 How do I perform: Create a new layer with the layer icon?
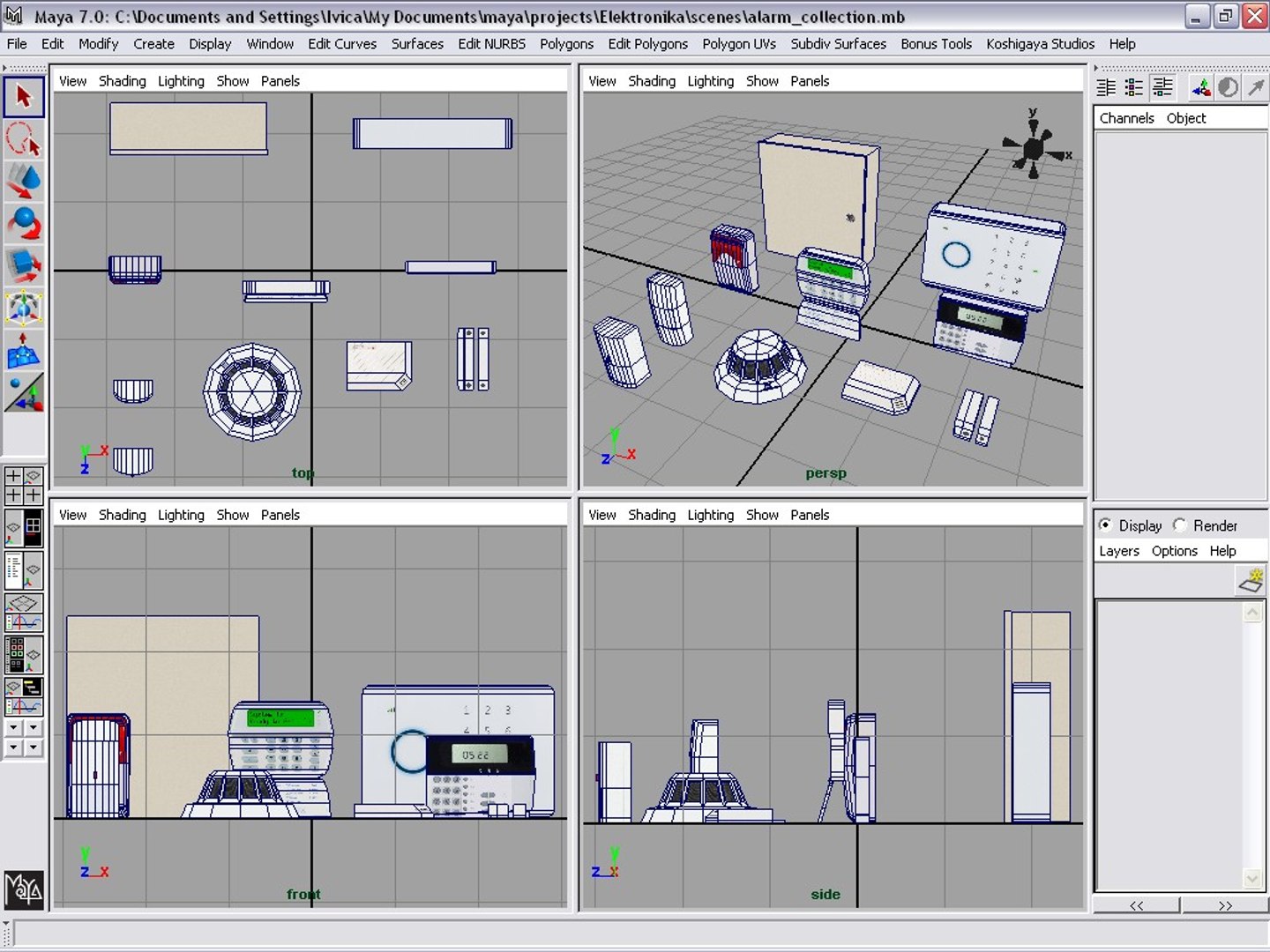[1251, 580]
